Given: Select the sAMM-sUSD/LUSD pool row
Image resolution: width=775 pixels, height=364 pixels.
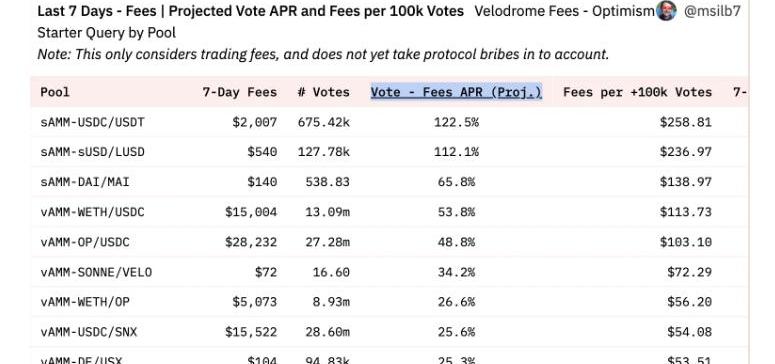Looking at the screenshot, I should click(389, 152).
